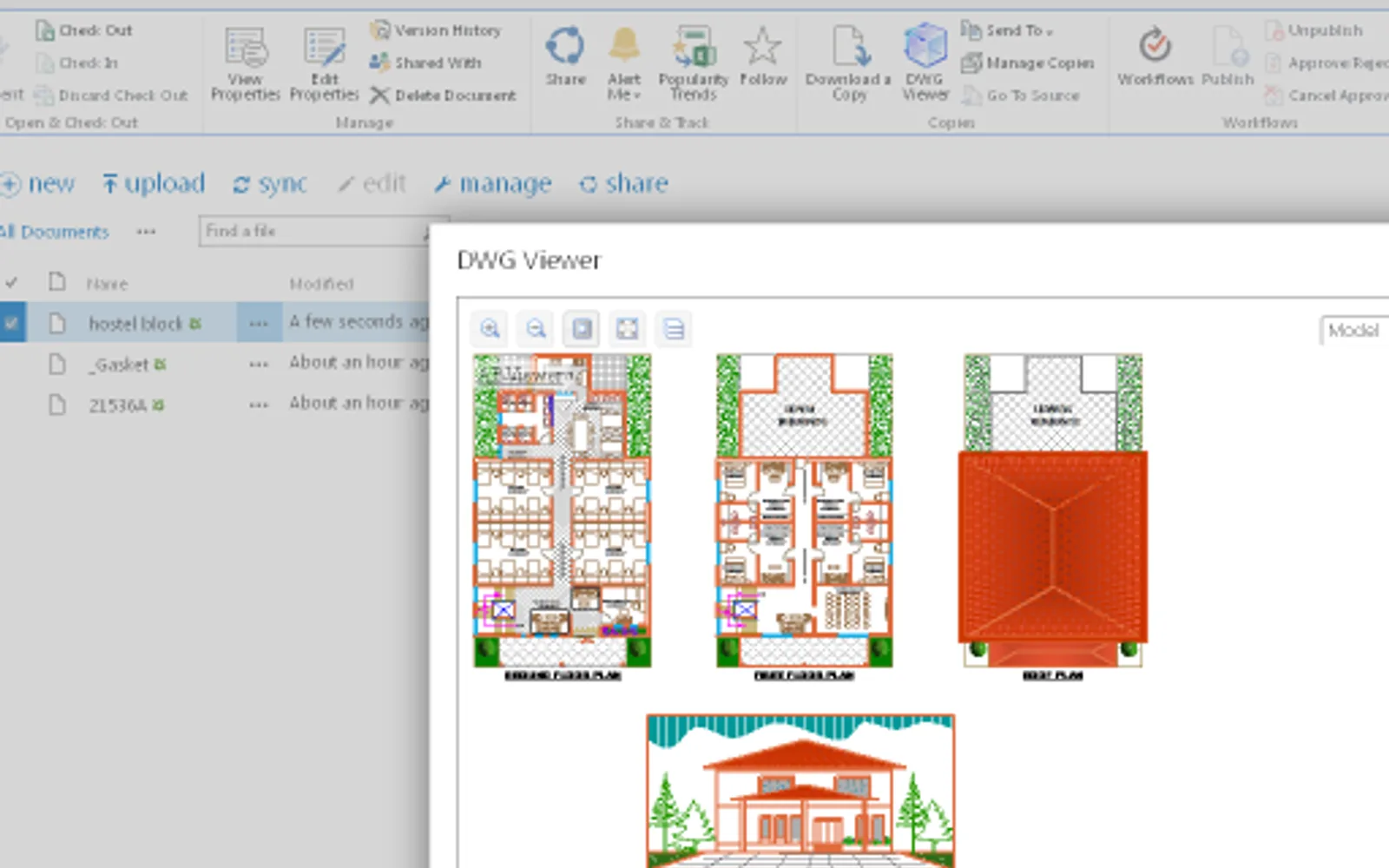Click Check Out in the ribbon
1389x868 pixels.
pyautogui.click(x=84, y=30)
